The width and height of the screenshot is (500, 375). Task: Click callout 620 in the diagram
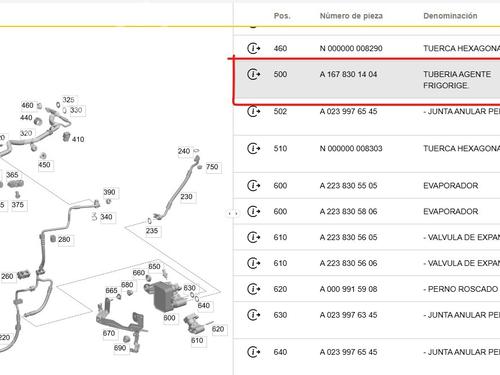[218, 329]
